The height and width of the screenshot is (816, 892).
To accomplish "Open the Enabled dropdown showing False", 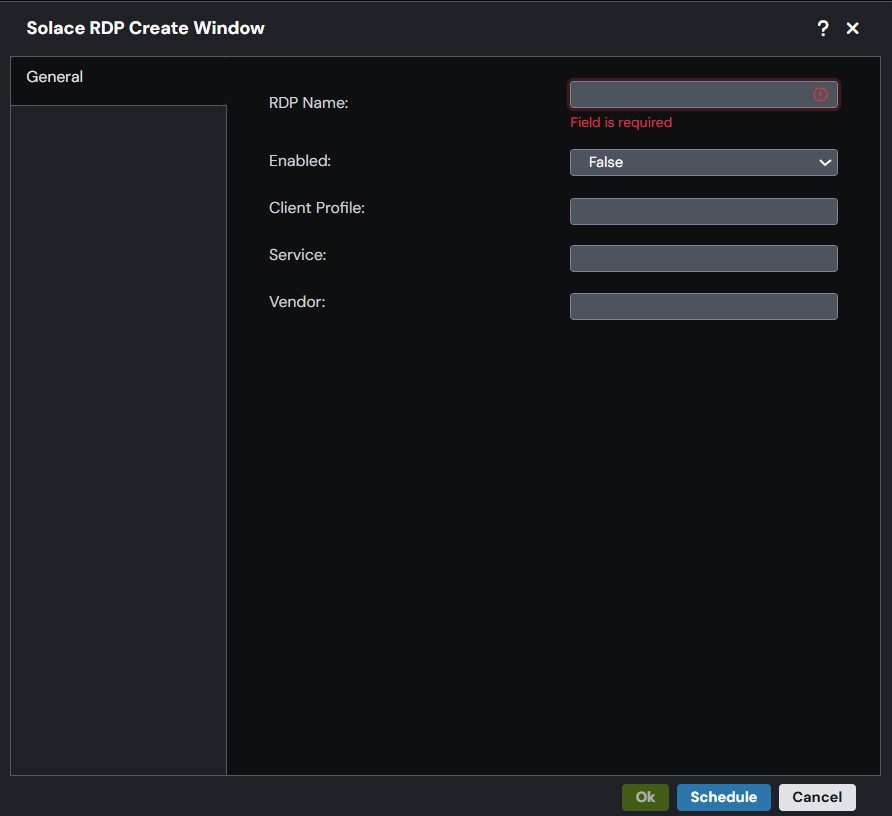I will (703, 162).
